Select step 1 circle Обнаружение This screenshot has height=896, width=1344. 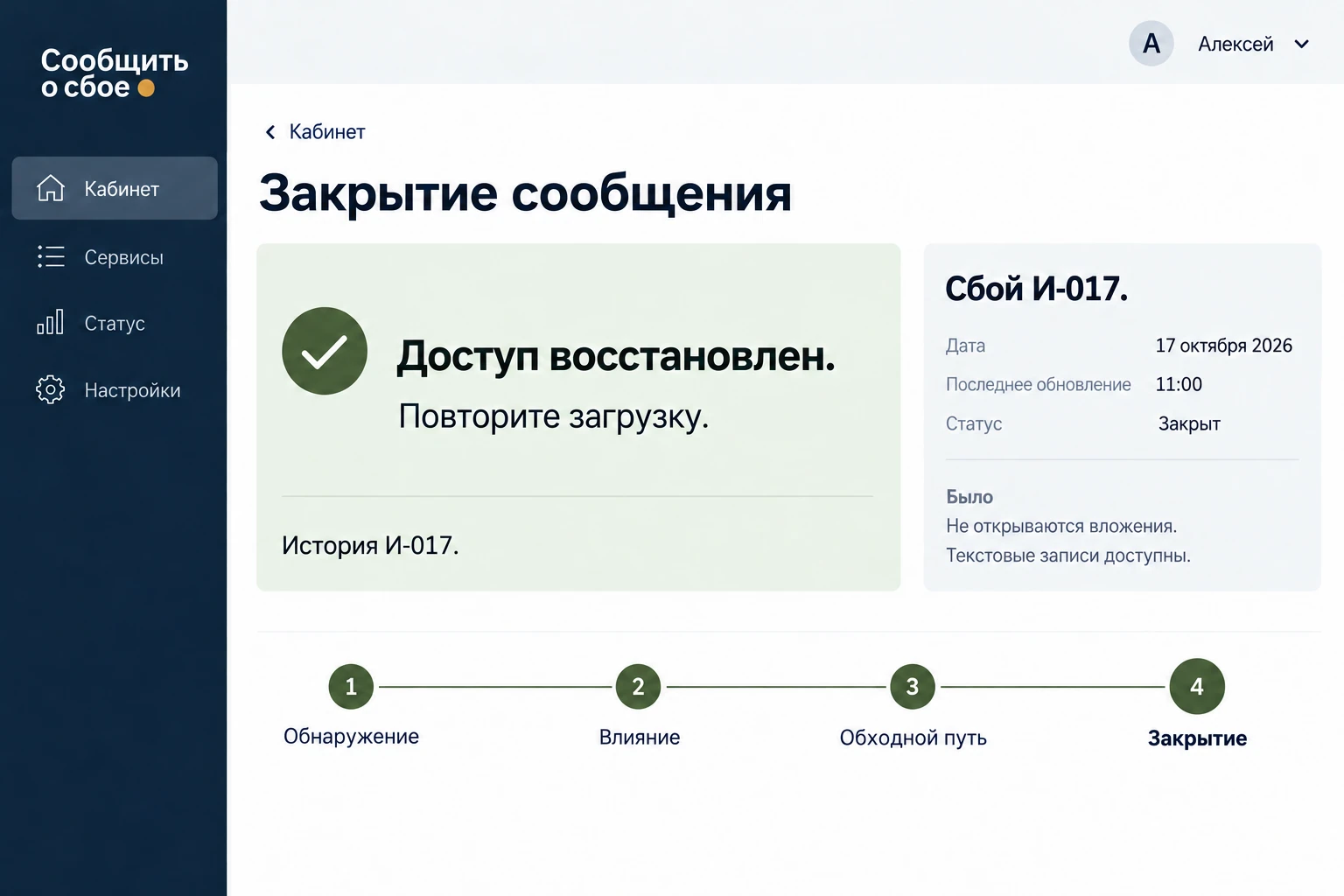351,687
